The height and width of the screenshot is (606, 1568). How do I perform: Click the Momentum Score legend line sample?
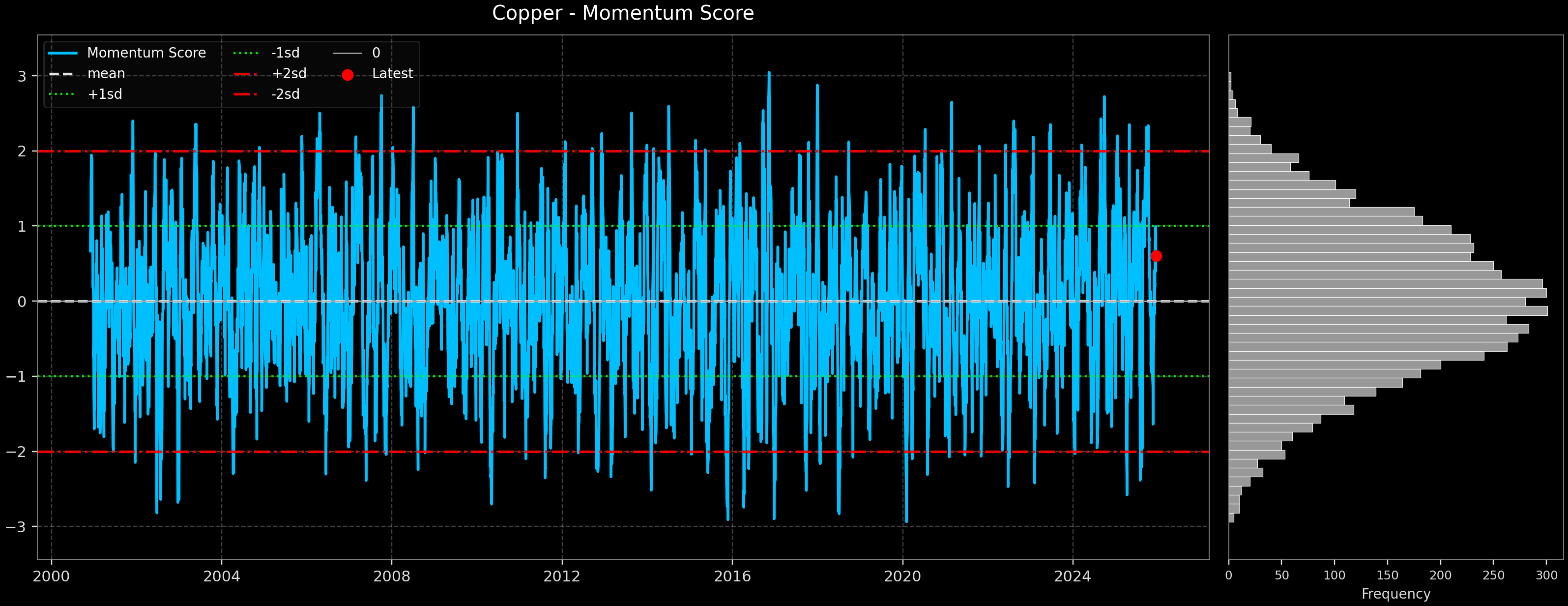coord(63,54)
